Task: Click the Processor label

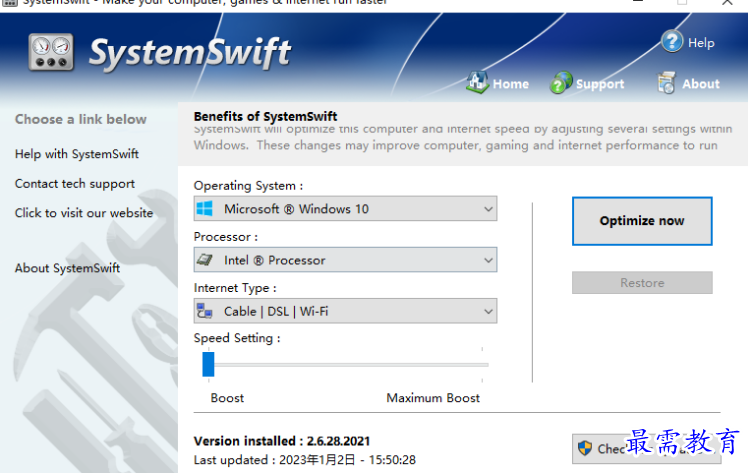Action: 225,237
